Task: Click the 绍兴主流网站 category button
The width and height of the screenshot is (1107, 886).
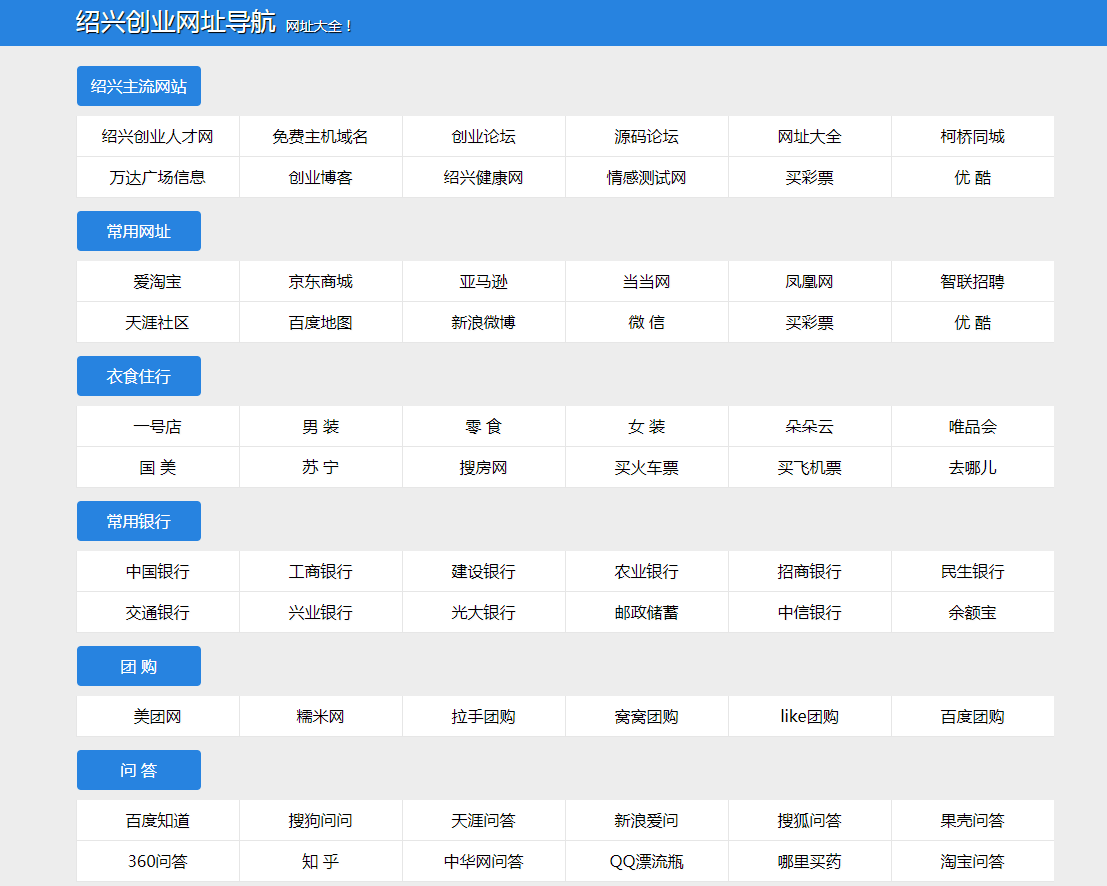Action: pyautogui.click(x=138, y=86)
